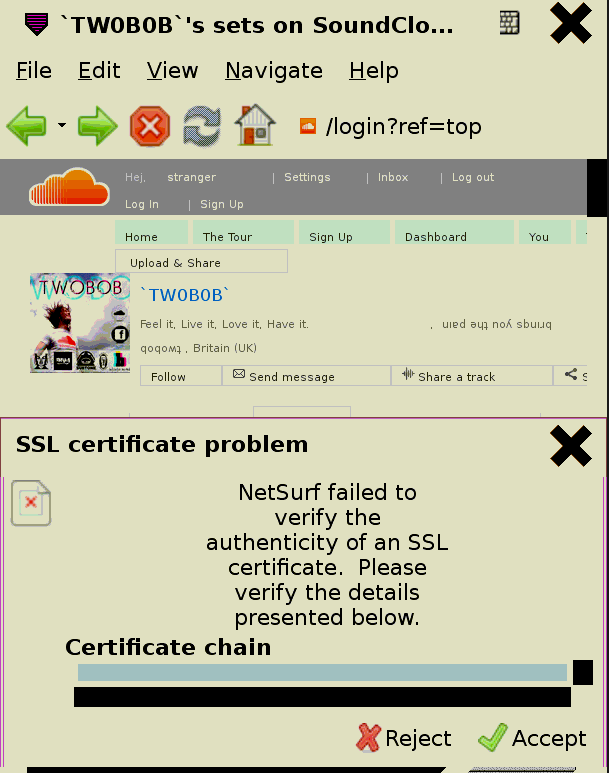Stop page loading with red X icon

[150, 126]
